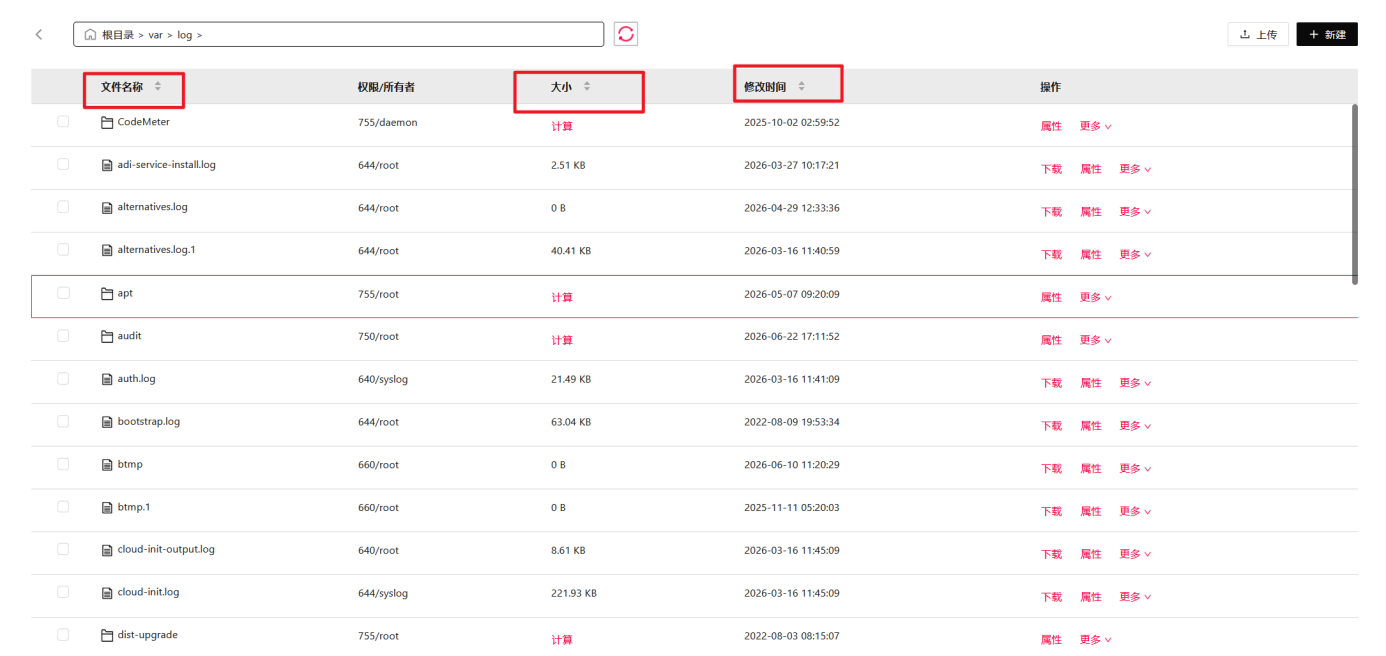Image resolution: width=1386 pixels, height=656 pixels.
Task: Click 640/syslog permission of auth.log
Action: 383,380
